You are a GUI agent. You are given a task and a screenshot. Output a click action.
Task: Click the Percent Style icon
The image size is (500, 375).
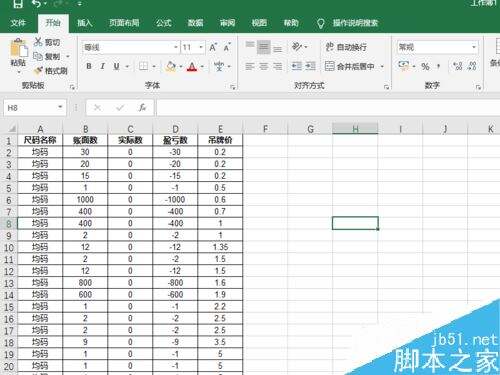425,67
